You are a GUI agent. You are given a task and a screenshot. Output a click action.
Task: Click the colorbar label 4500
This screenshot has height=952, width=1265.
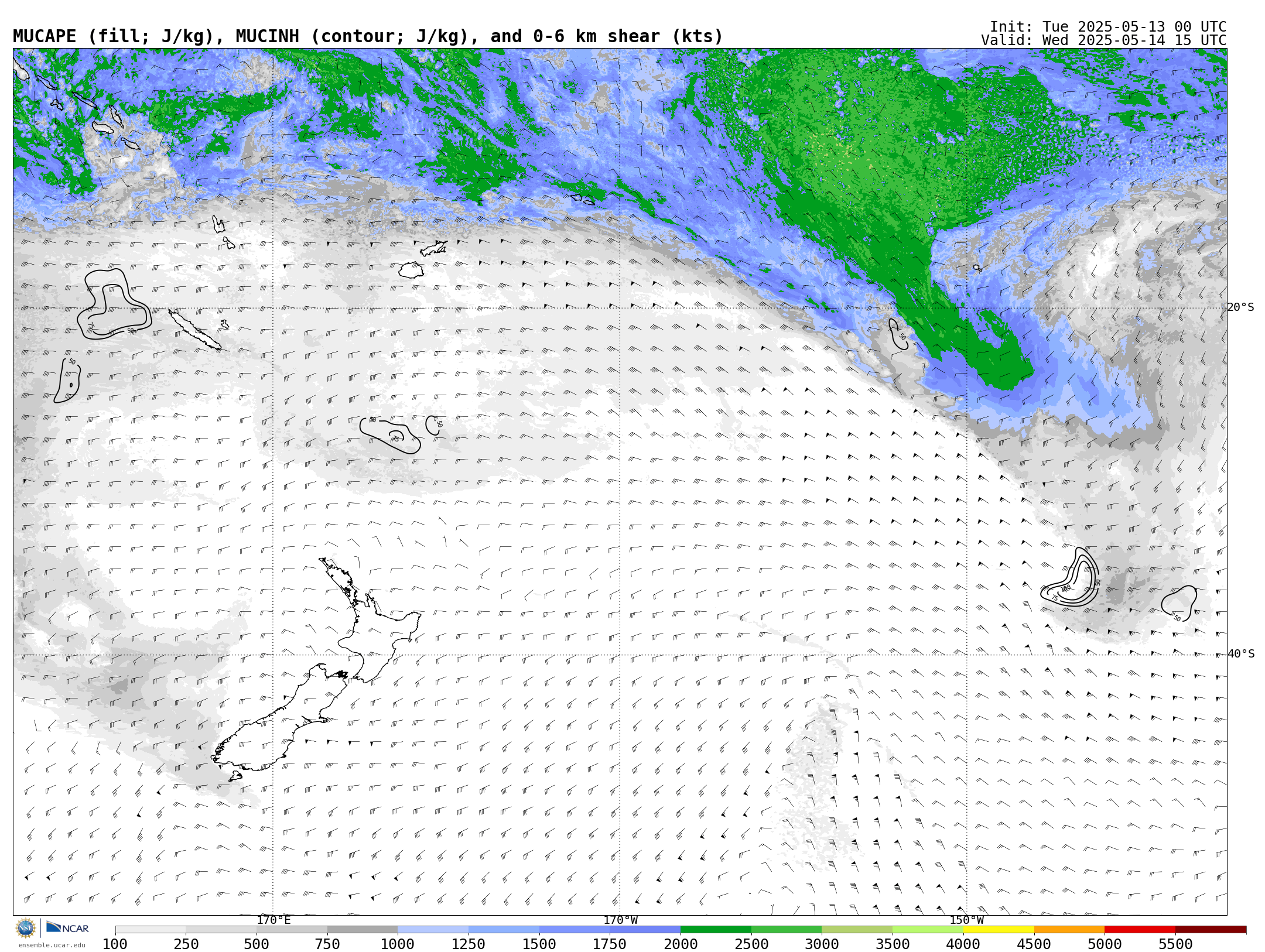1034,944
